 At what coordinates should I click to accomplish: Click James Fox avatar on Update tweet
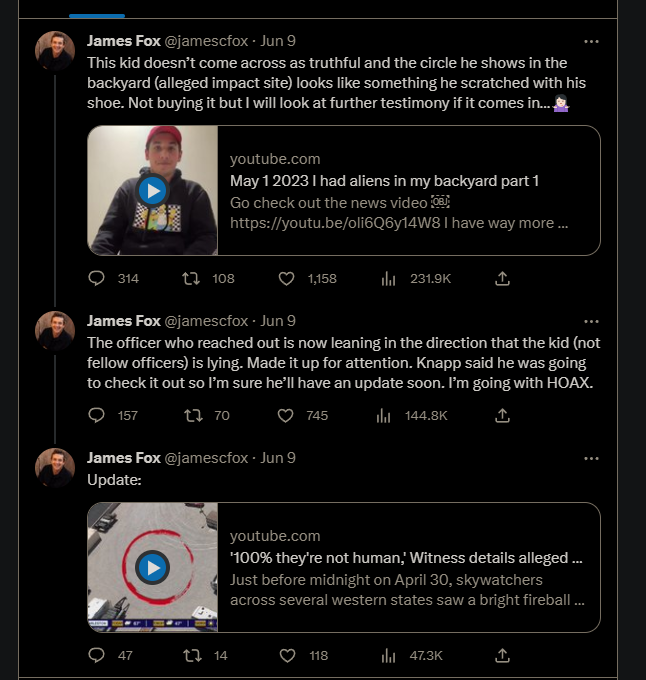tap(55, 468)
